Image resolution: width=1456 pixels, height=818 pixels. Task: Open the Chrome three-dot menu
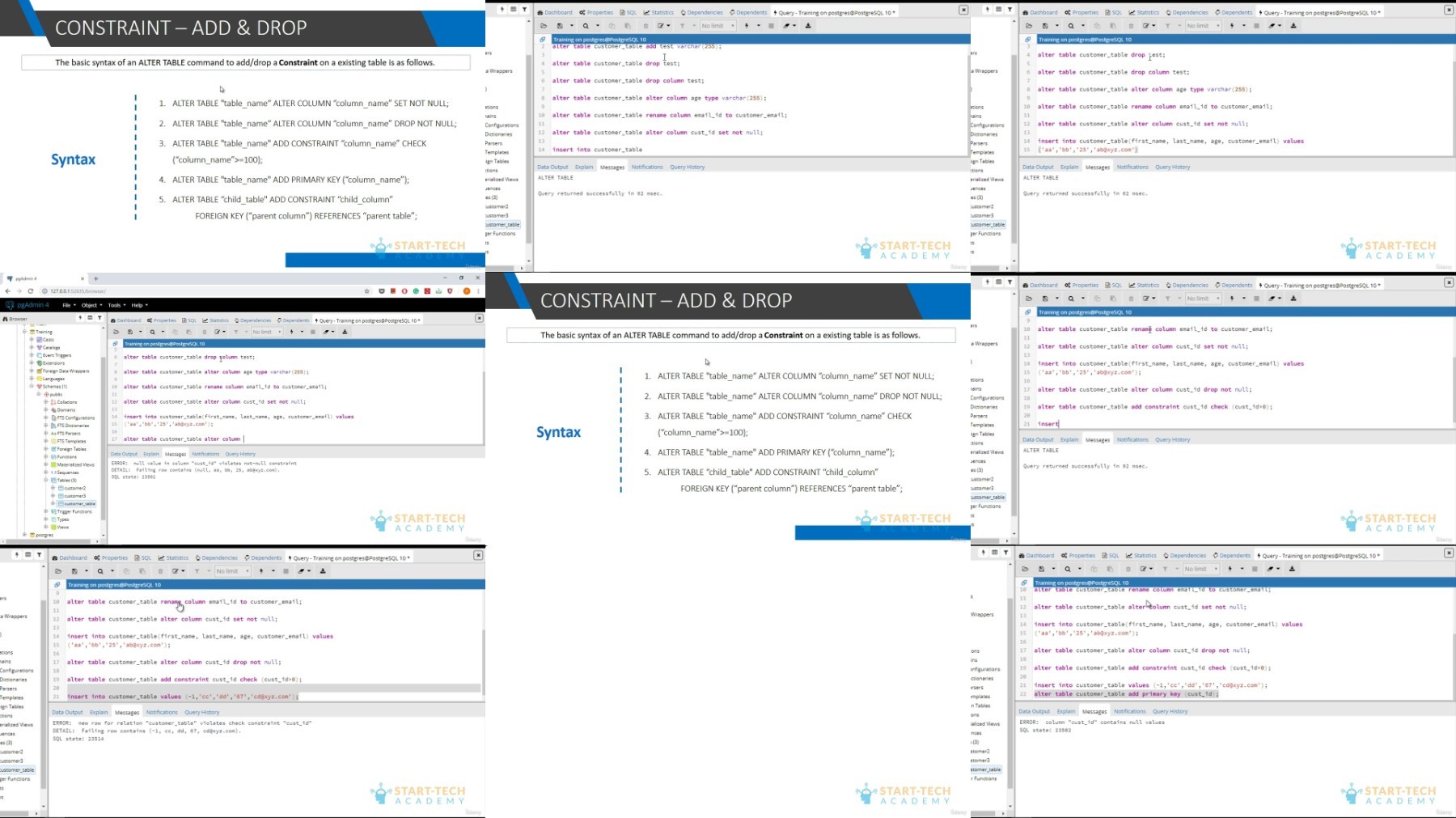[478, 291]
